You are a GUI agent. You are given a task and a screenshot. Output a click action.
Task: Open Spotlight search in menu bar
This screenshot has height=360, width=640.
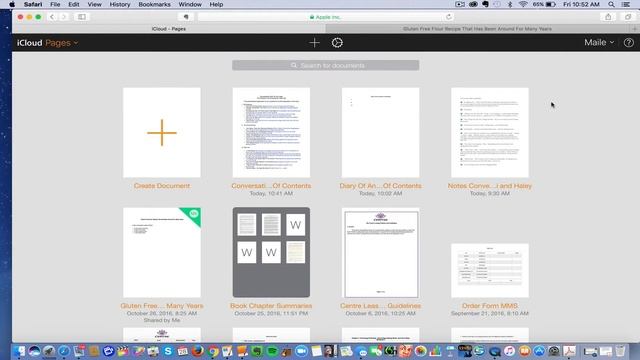(x=611, y=4)
